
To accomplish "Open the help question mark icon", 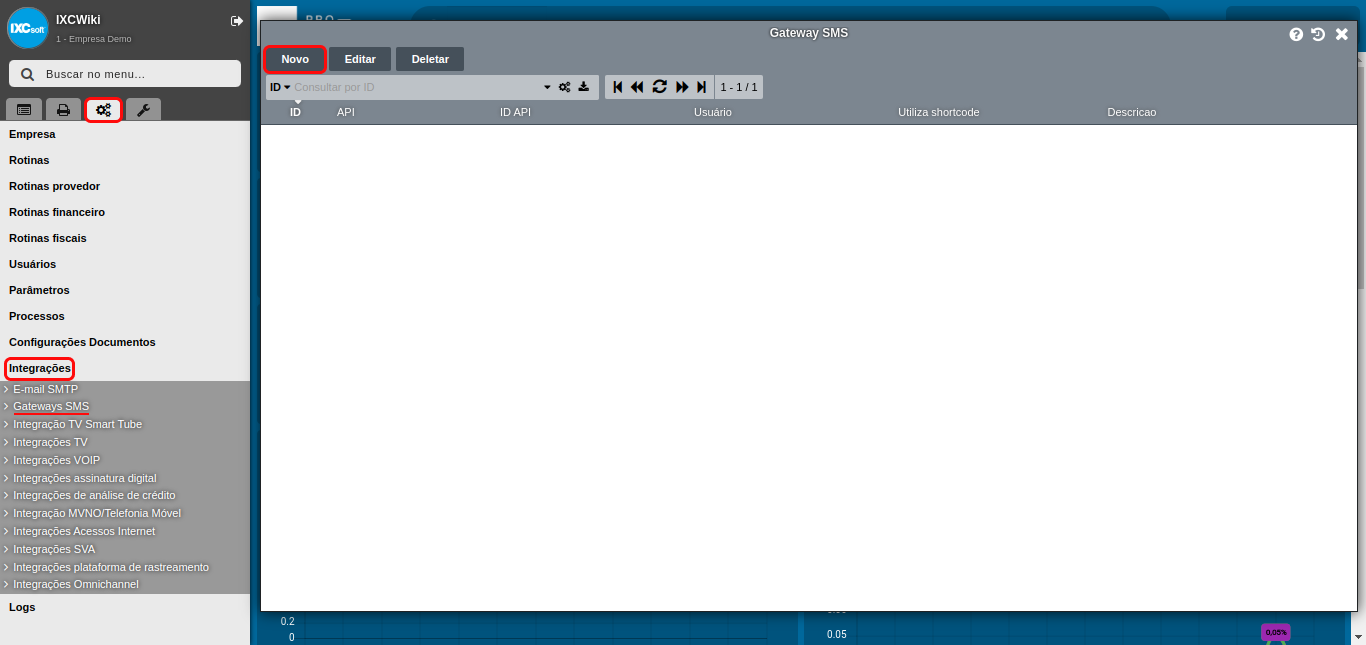I will pos(1296,34).
